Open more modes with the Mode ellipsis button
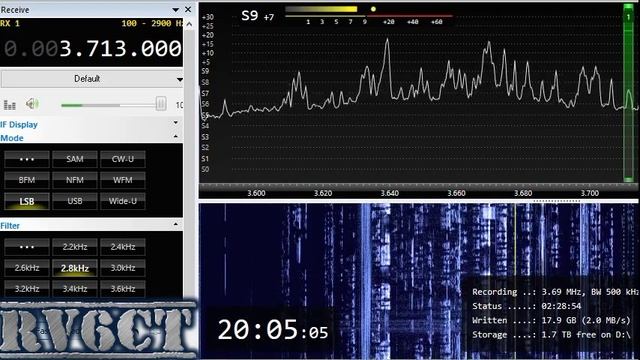Screen dimensions: 640x360 pos(27,159)
